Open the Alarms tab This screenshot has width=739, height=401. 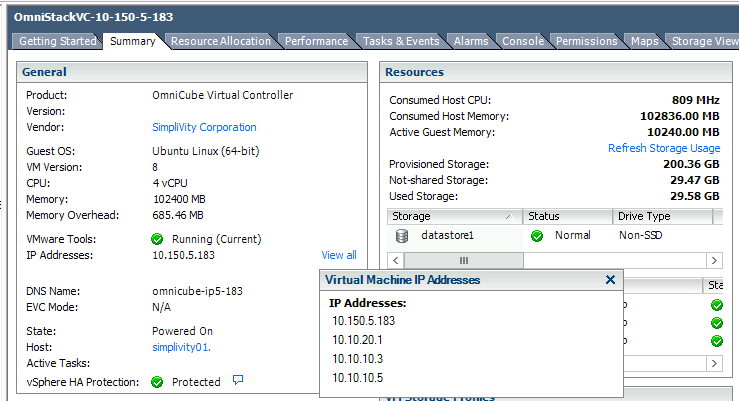click(471, 41)
